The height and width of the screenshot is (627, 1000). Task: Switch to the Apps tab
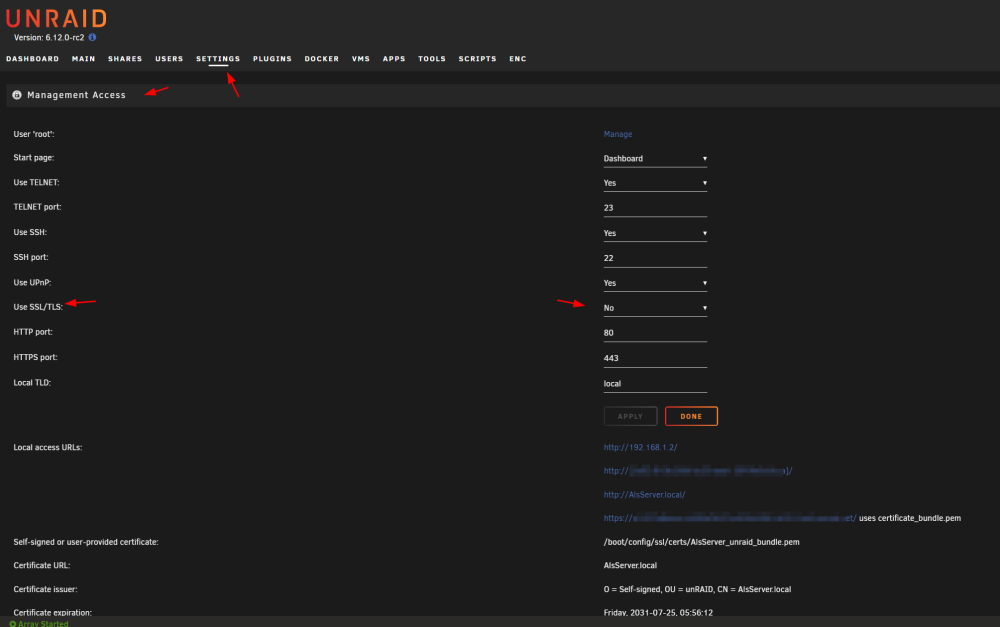(x=394, y=59)
